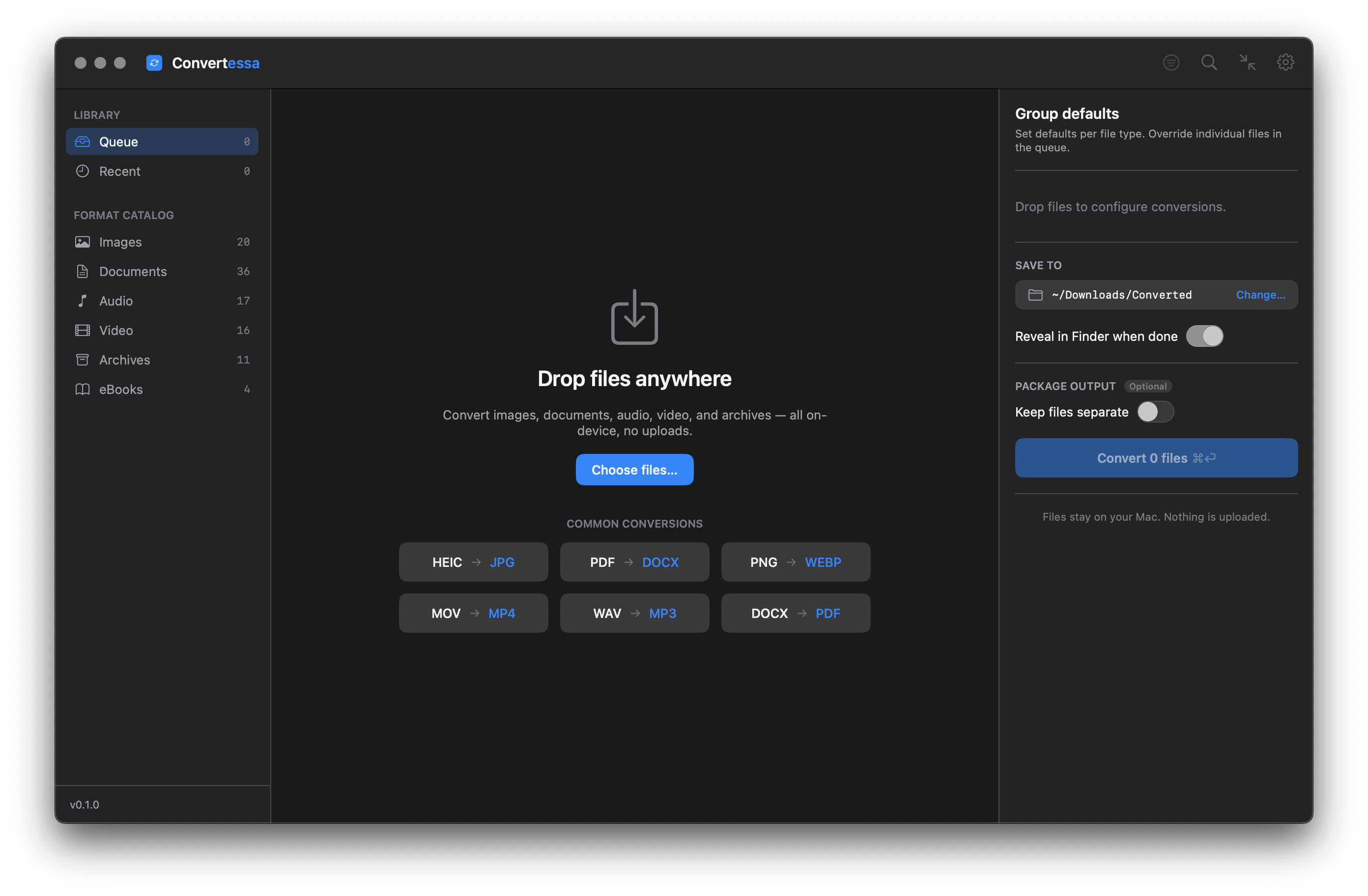The height and width of the screenshot is (896, 1368).
Task: Pick the PDF to DOCX conversion
Action: pyautogui.click(x=634, y=562)
